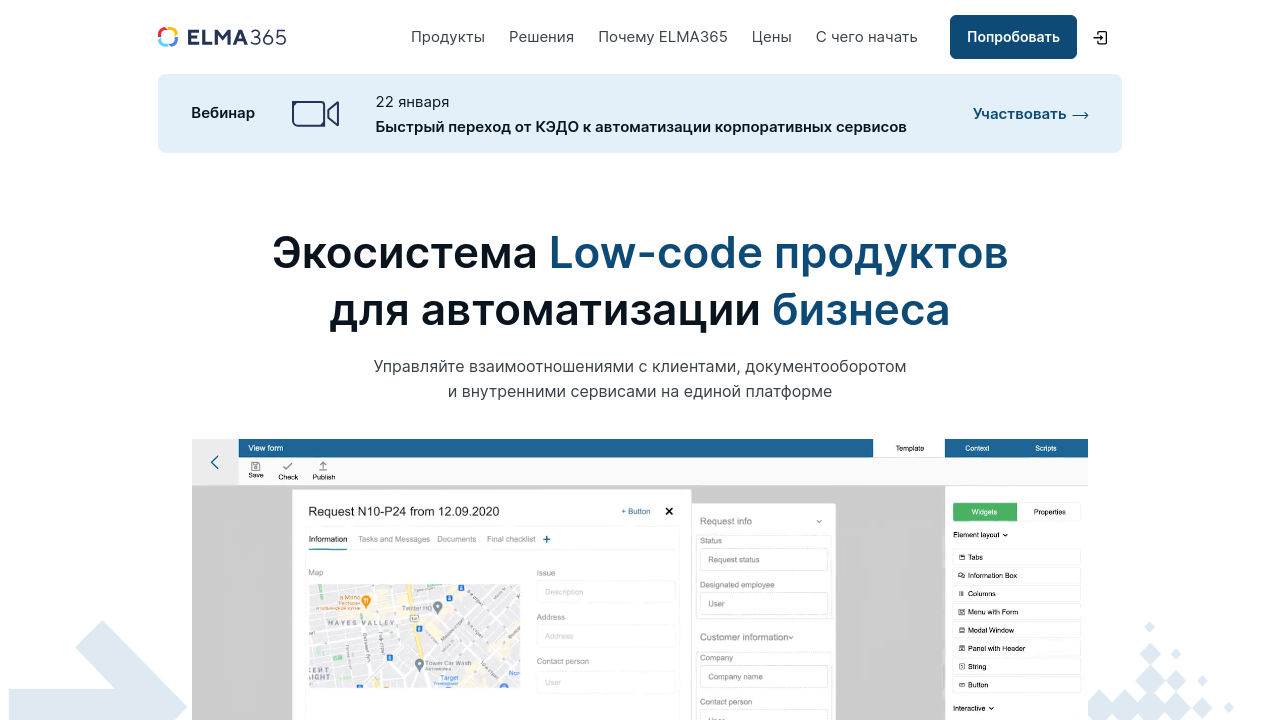
Task: Switch to the Context tab
Action: [977, 448]
